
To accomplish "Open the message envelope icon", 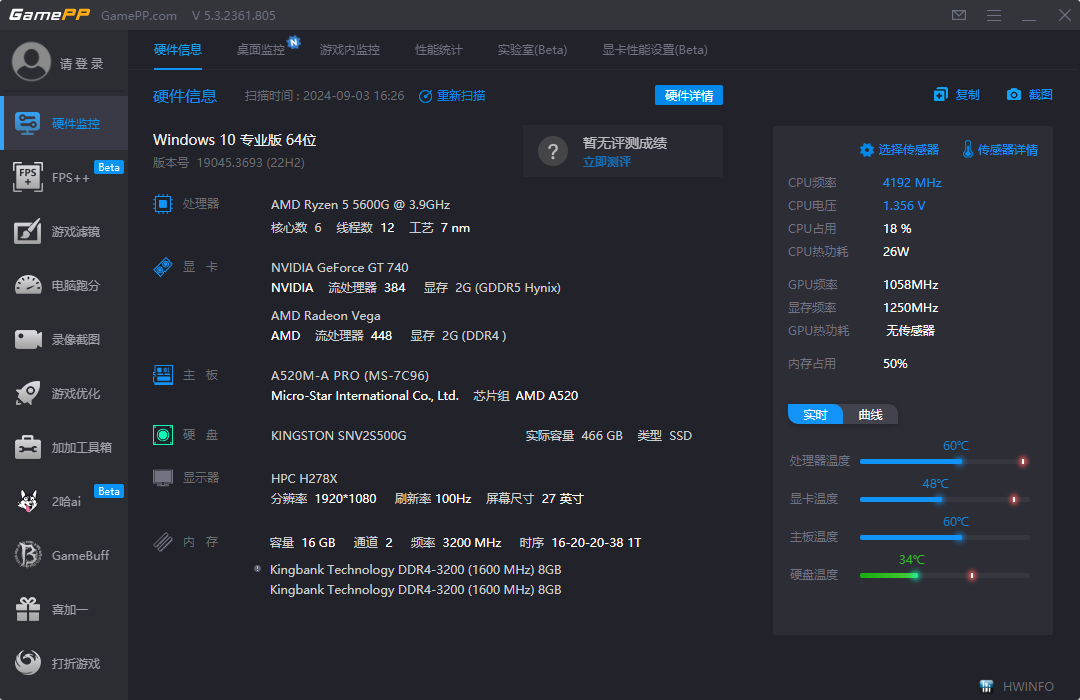I will (958, 15).
